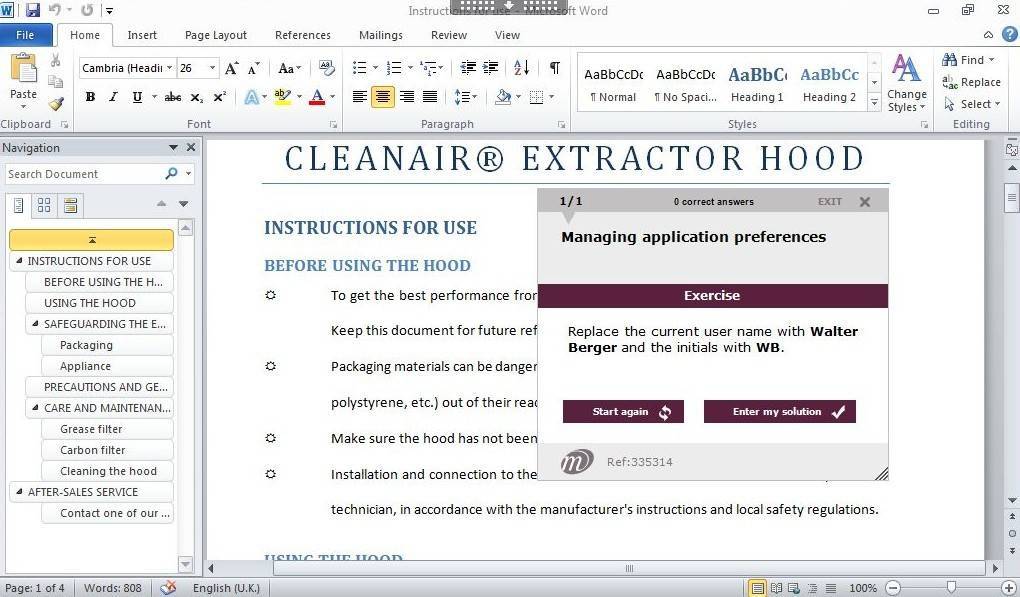Enable center text alignment

tap(383, 97)
